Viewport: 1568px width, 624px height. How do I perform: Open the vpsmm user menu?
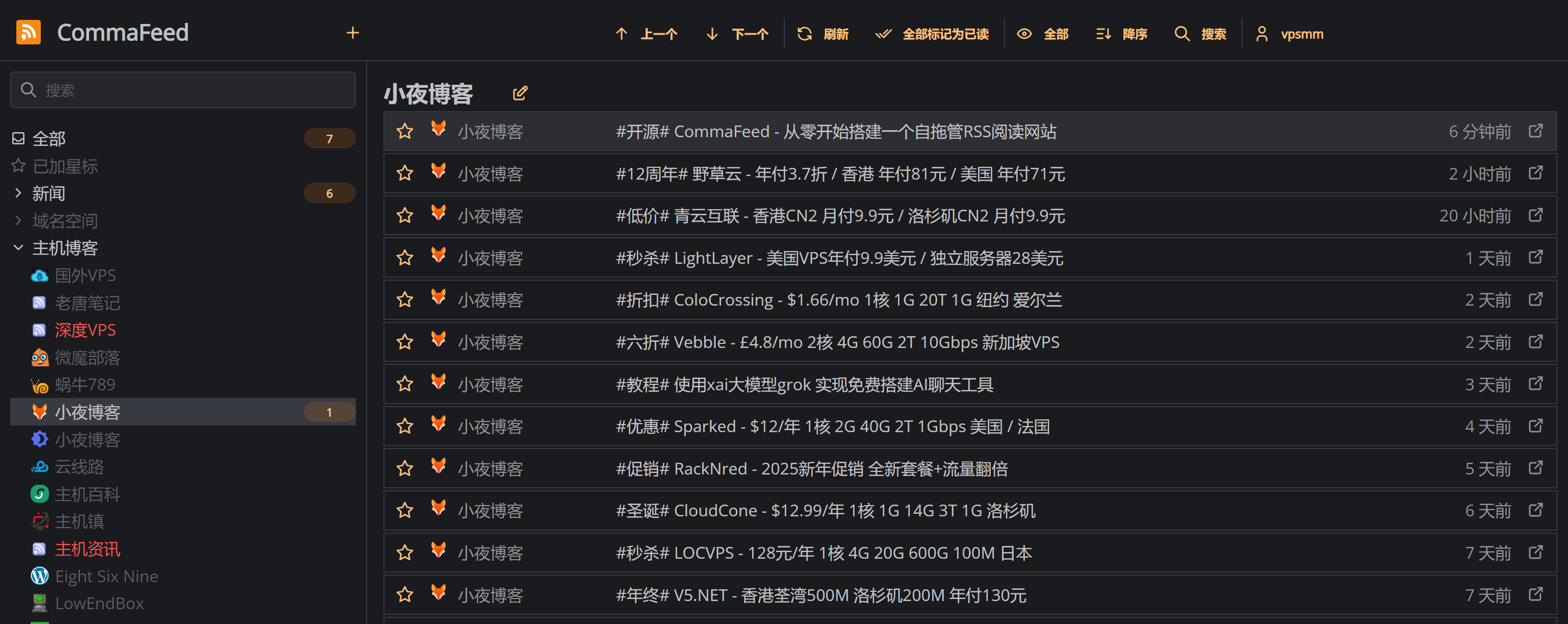point(1290,34)
